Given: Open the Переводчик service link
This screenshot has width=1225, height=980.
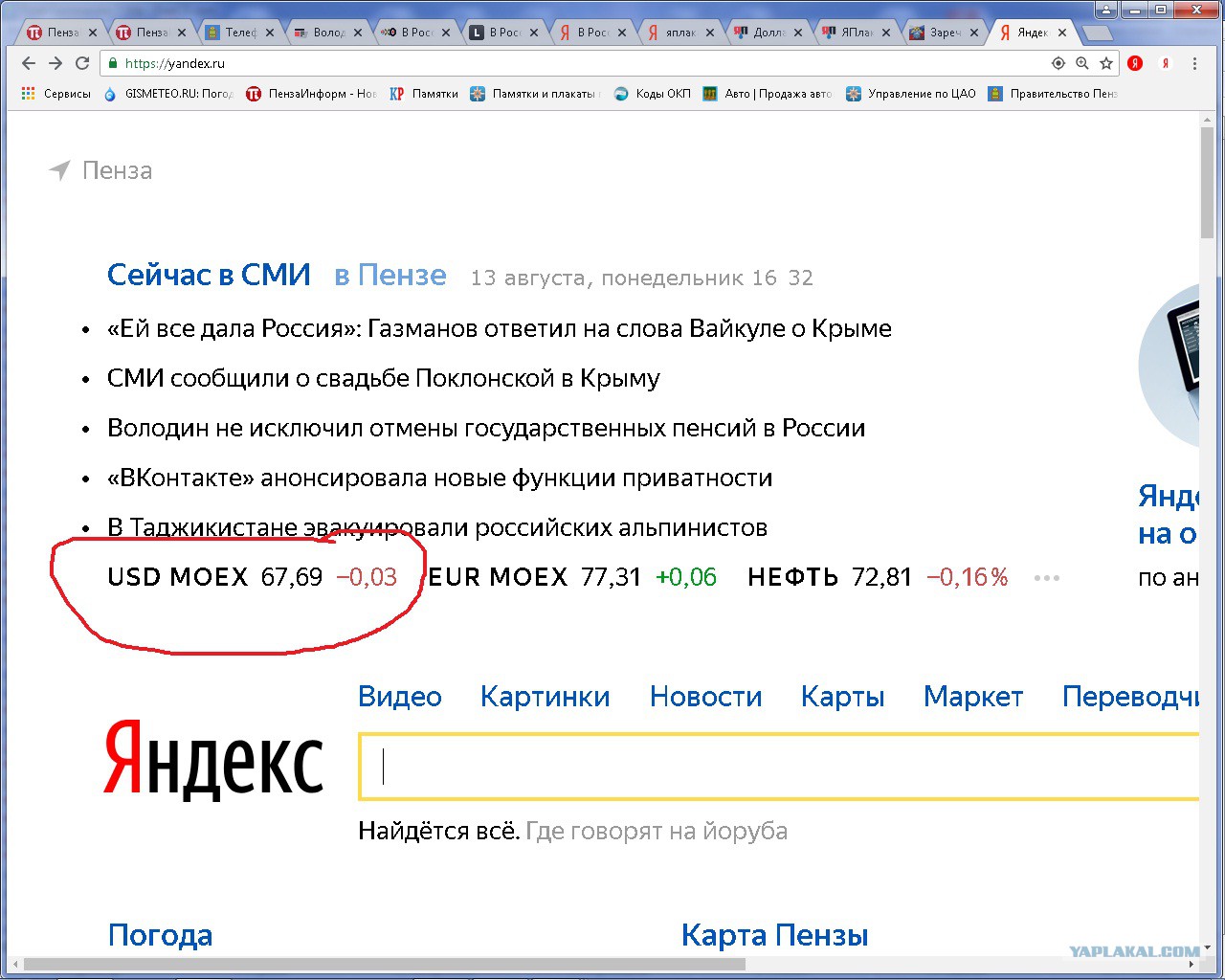Looking at the screenshot, I should tap(1130, 697).
